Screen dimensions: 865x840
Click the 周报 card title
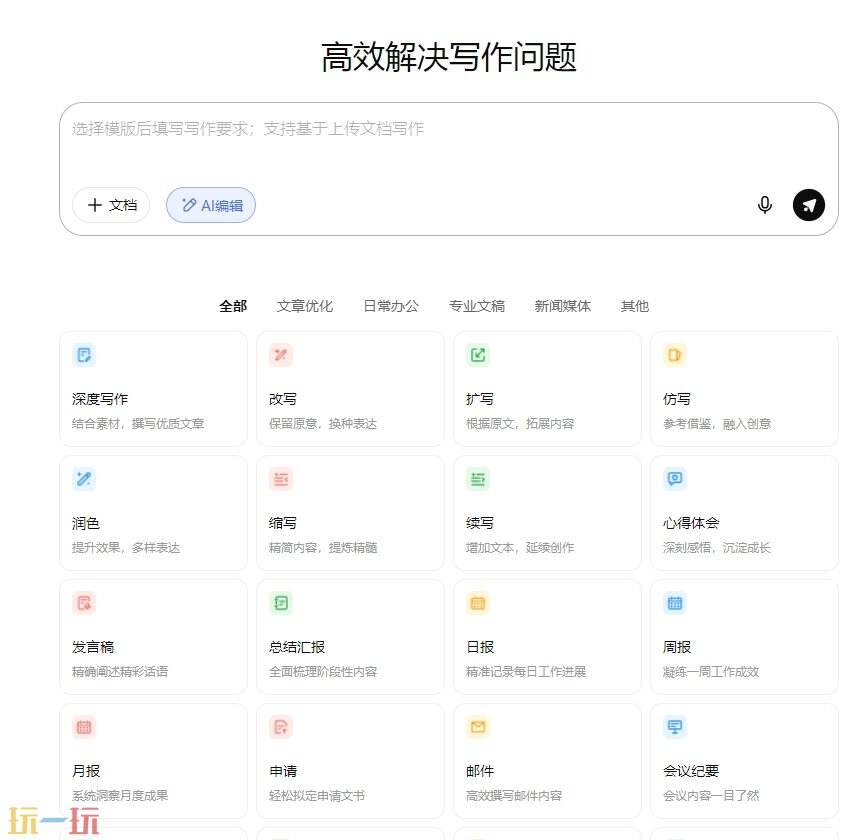point(677,646)
